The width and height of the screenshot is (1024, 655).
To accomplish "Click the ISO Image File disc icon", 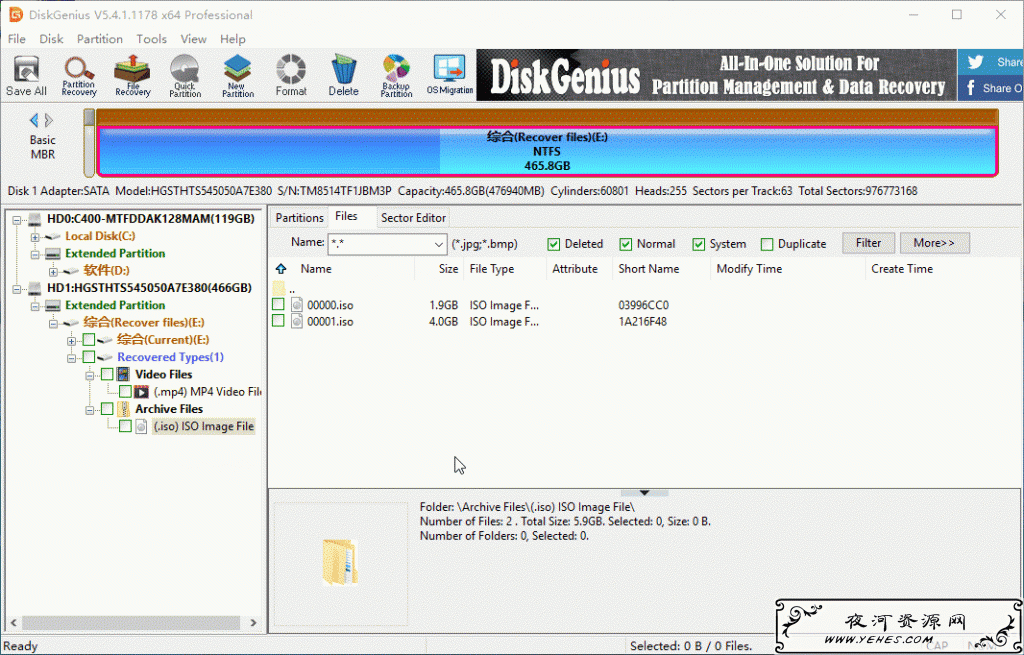I will 142,426.
